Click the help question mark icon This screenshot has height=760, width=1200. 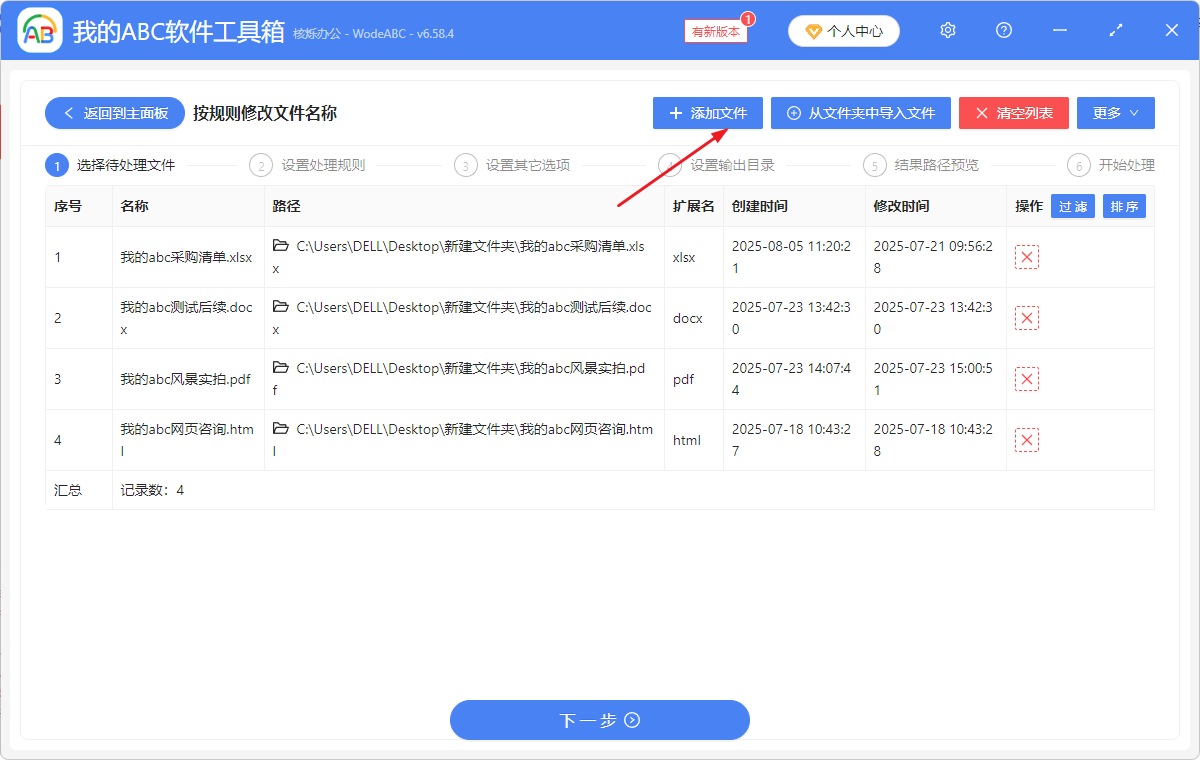pos(1003,30)
